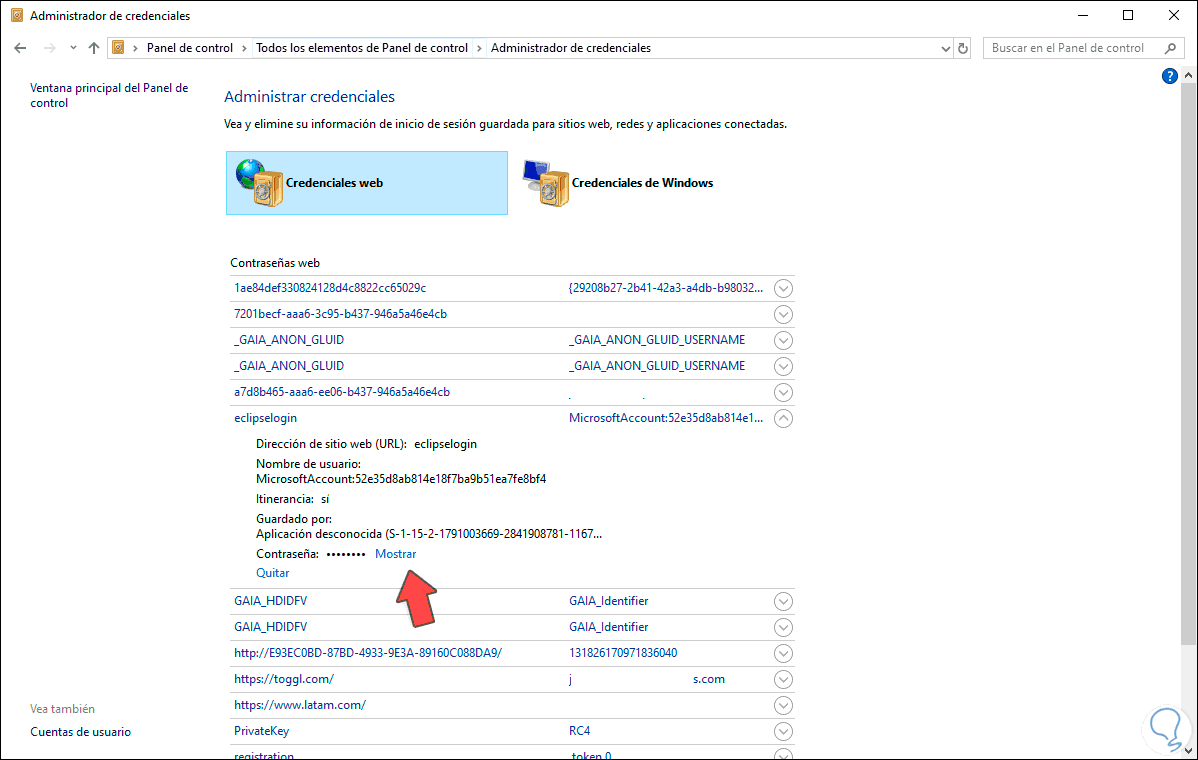1198x760 pixels.
Task: Click the Control Panel icon in address bar
Action: click(x=119, y=48)
